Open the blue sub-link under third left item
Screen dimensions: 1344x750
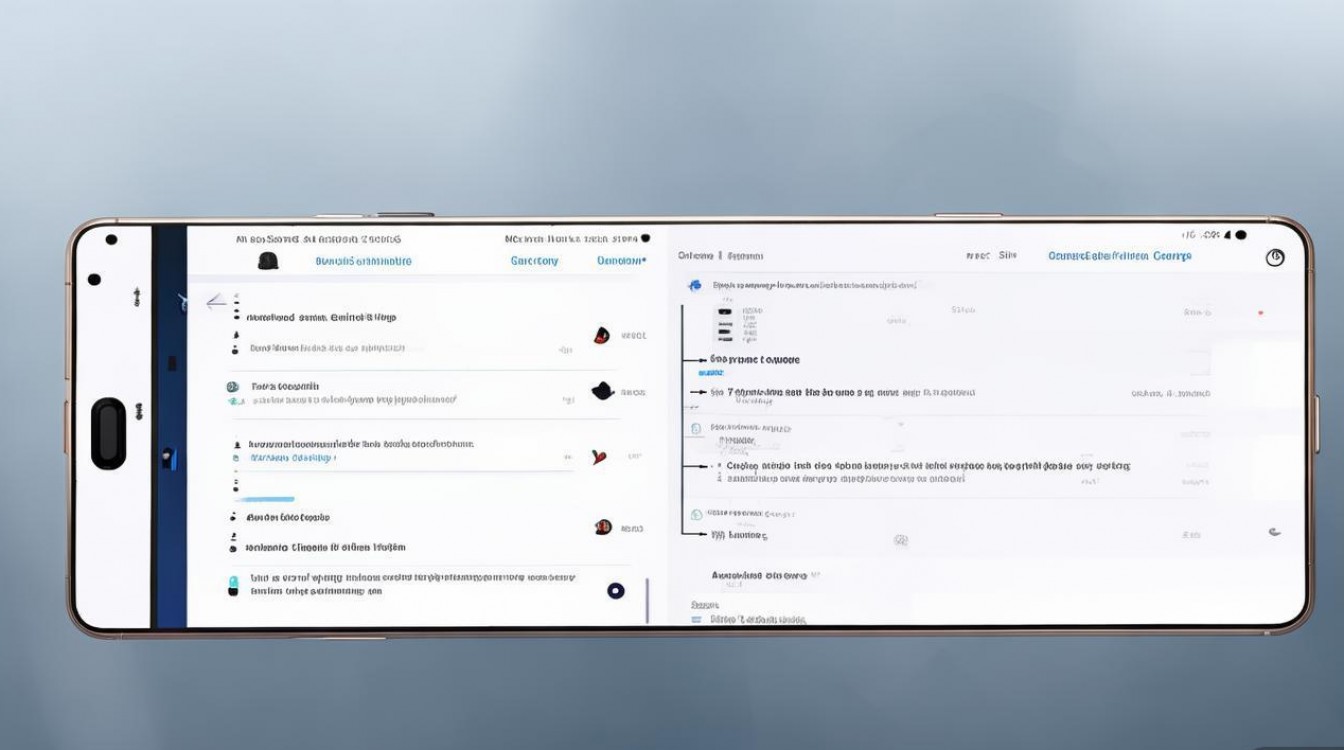[292, 458]
